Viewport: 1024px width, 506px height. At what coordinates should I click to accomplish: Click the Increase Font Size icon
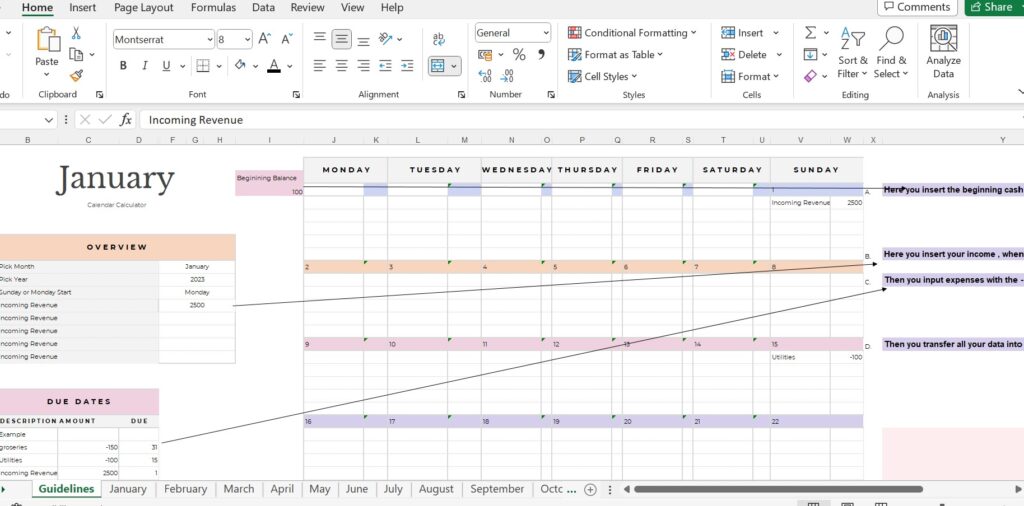(x=265, y=39)
